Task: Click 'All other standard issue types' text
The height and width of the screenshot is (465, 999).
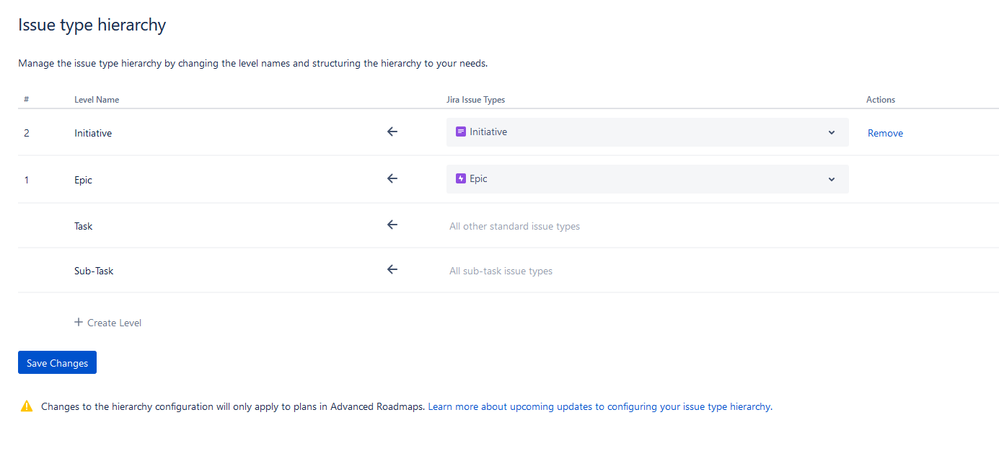Action: (515, 226)
